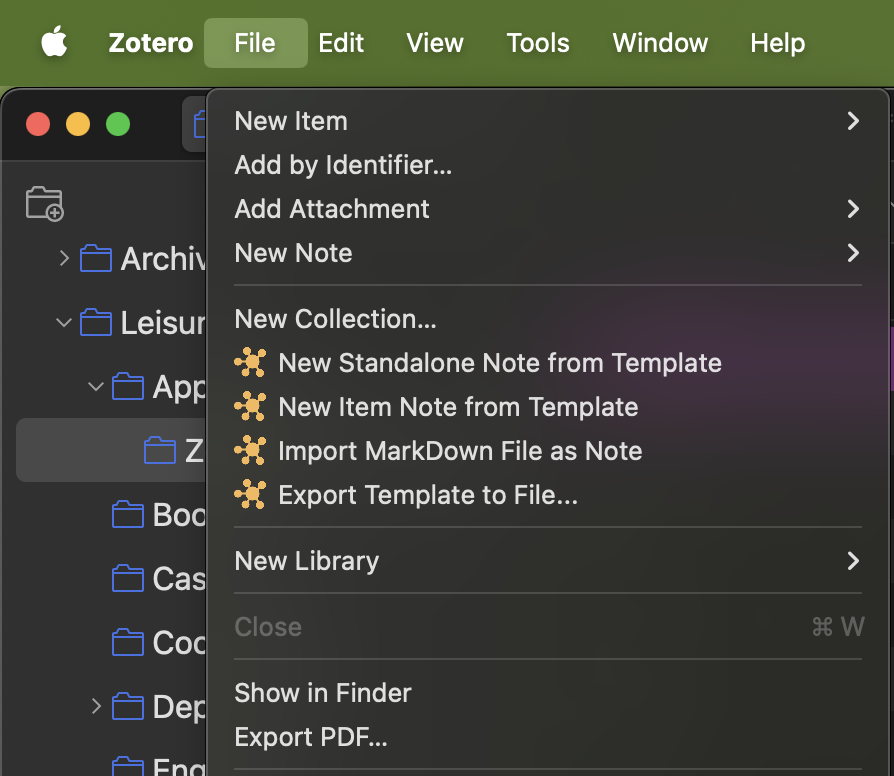Open the Add Attachment submenu

tap(546, 209)
